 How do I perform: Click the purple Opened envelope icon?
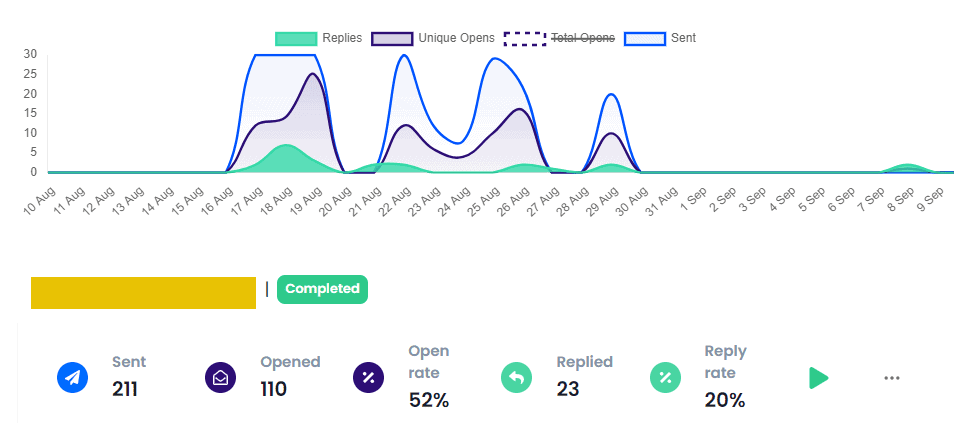220,377
